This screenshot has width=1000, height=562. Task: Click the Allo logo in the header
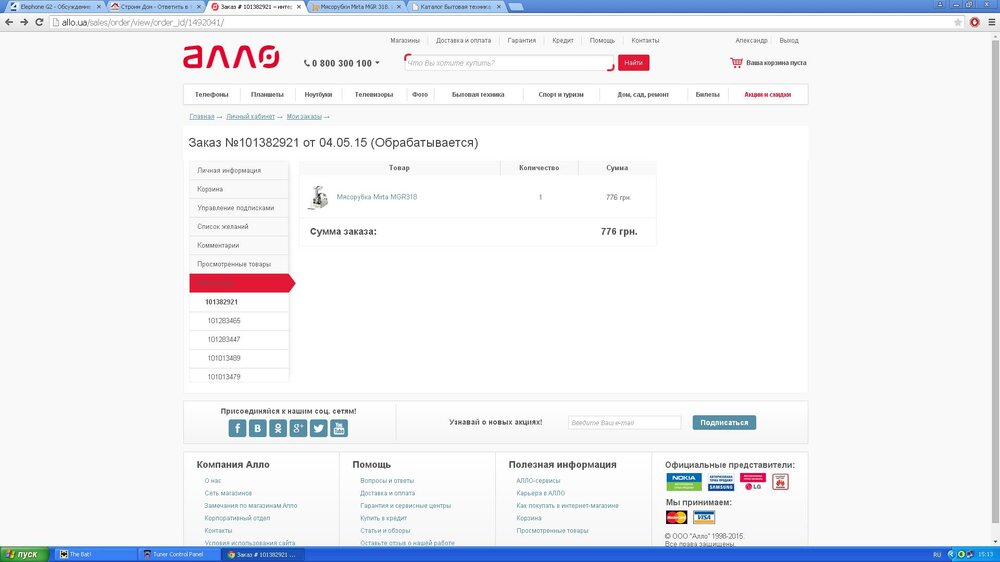[231, 57]
